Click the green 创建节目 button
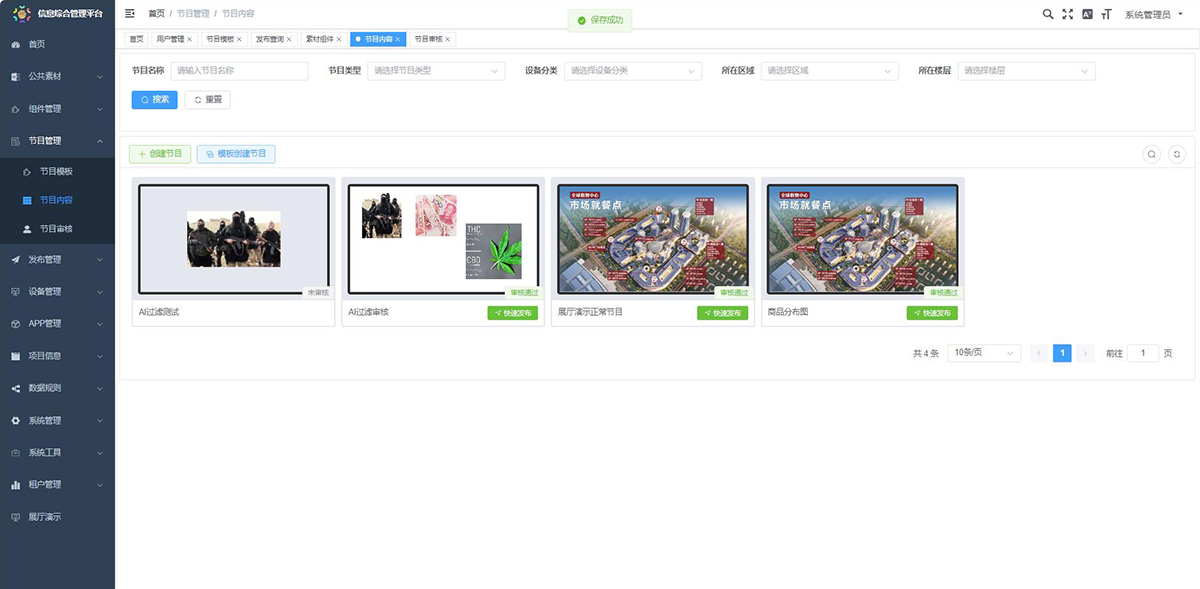The image size is (1200, 589). pyautogui.click(x=160, y=154)
